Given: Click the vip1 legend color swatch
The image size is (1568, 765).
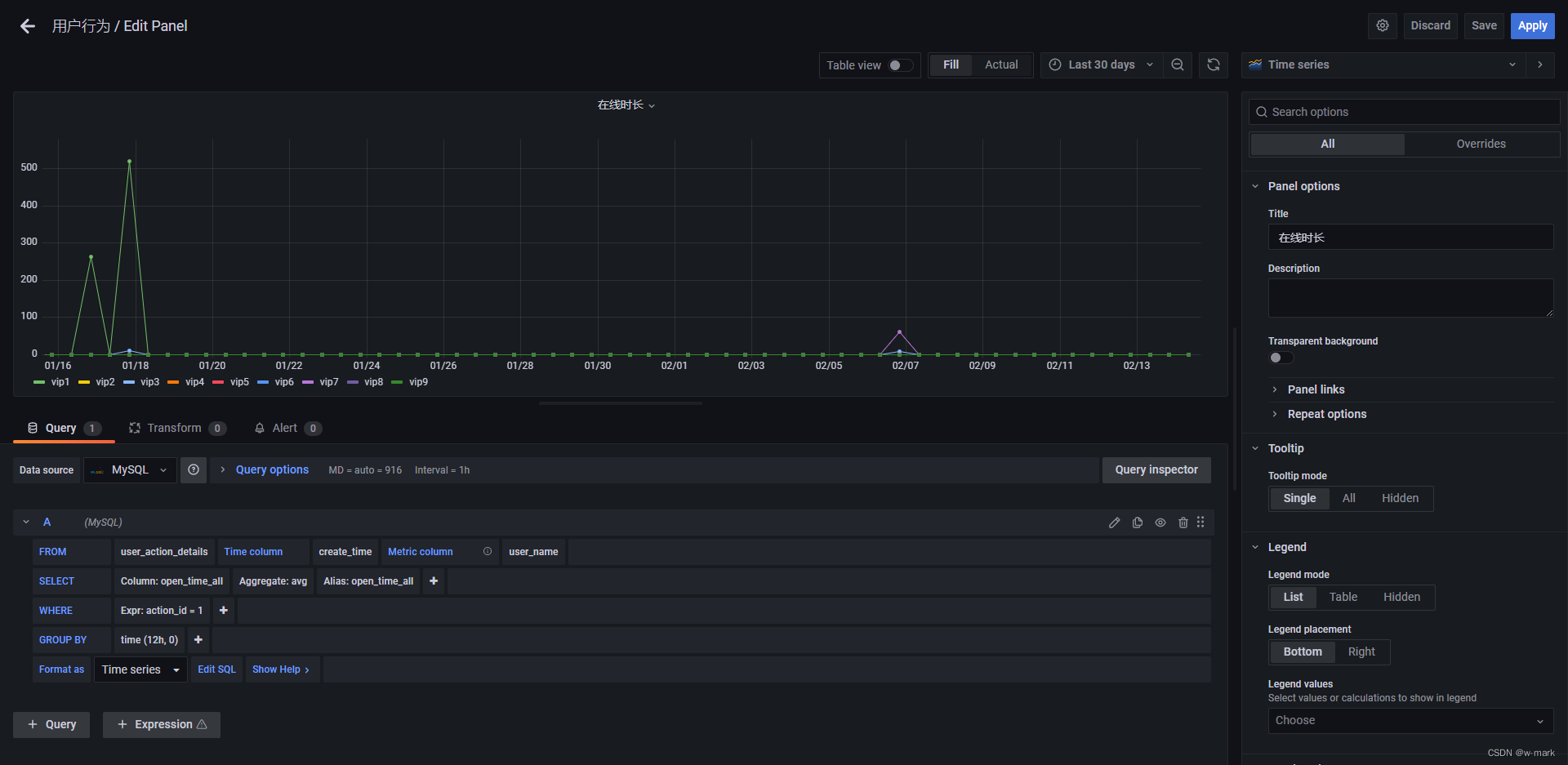Looking at the screenshot, I should pos(39,382).
